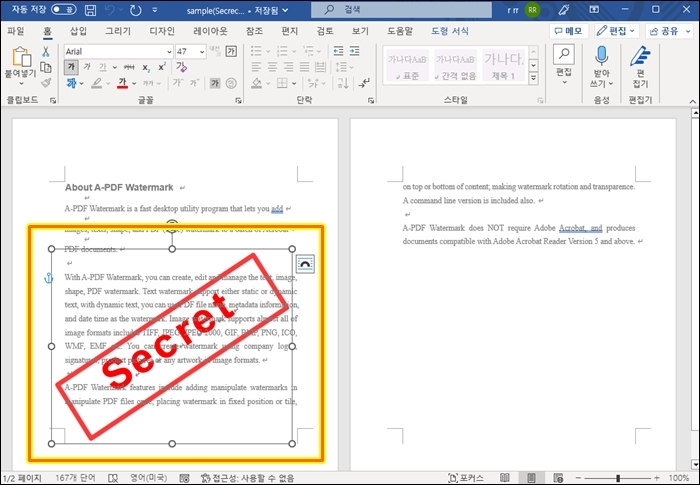Expand the underline style dropdown arrow
Image resolution: width=700 pixels, height=485 pixels.
[x=115, y=68]
